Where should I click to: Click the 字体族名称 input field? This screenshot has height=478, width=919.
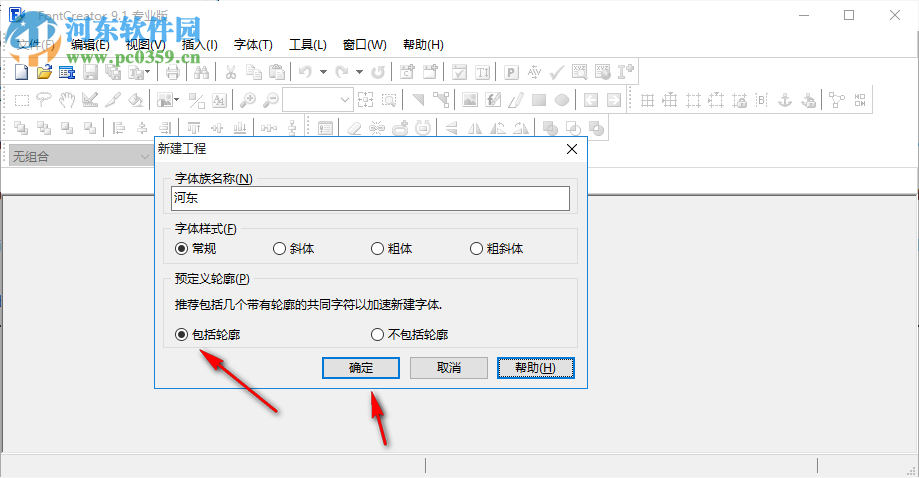(x=370, y=199)
